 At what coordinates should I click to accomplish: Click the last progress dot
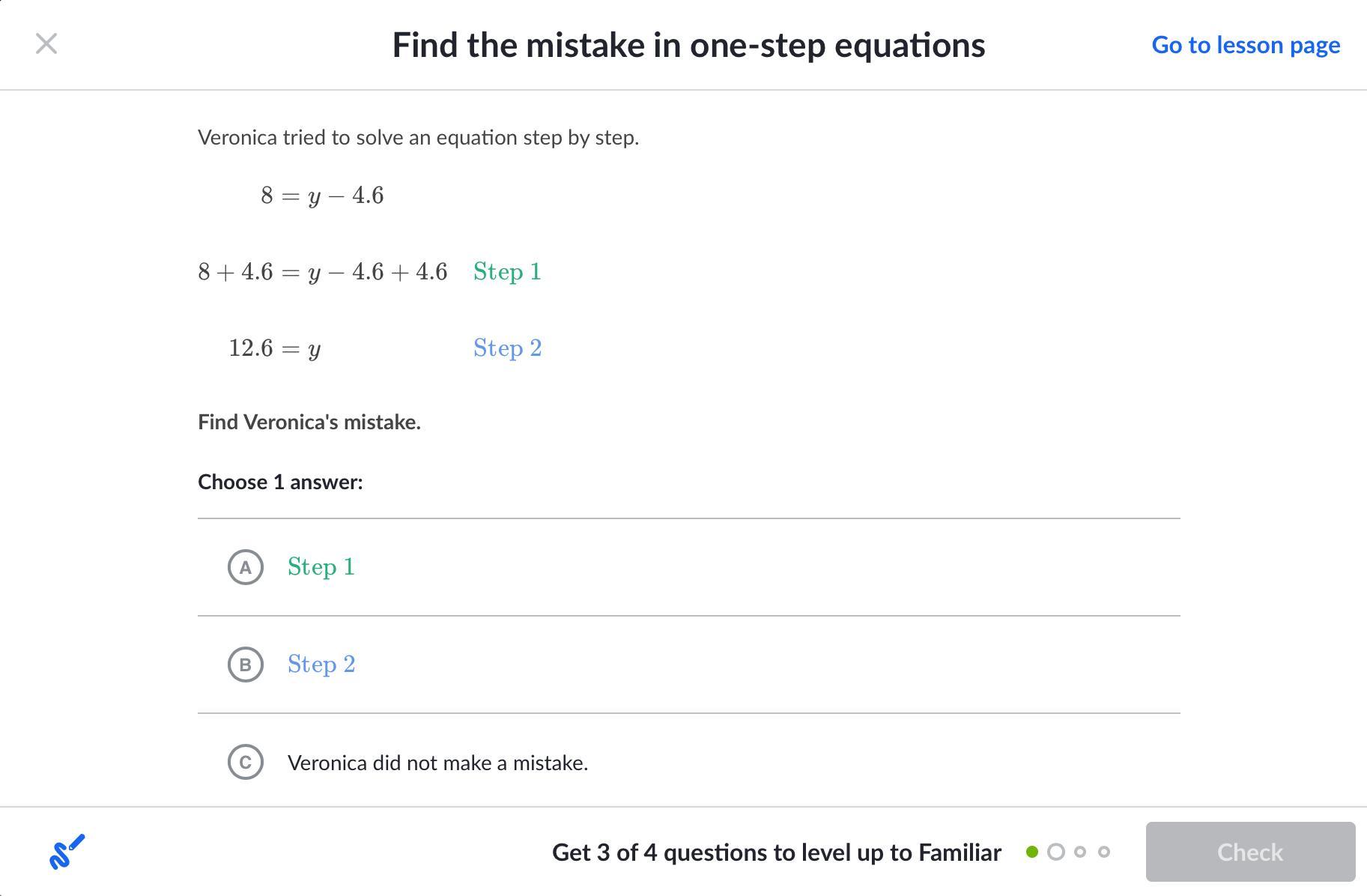coord(1104,852)
